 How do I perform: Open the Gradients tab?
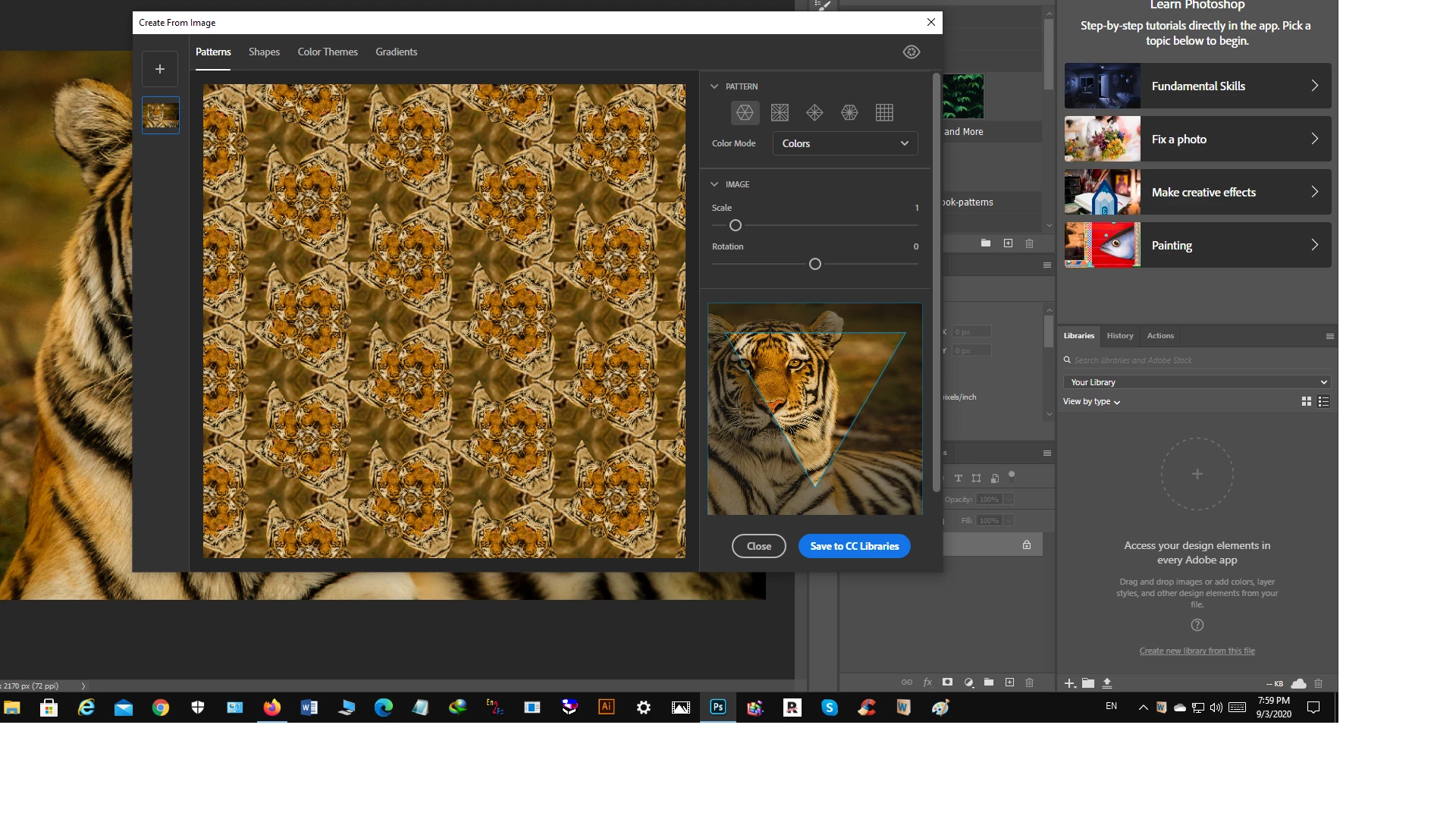coord(396,52)
